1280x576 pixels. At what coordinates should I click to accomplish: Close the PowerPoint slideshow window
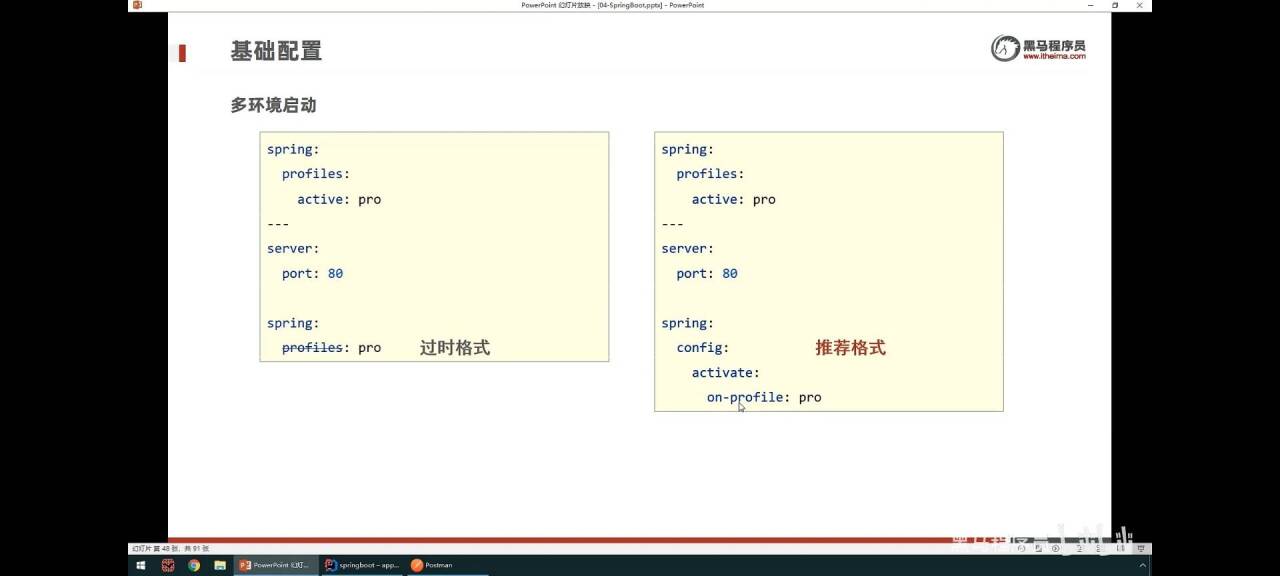(x=1141, y=5)
